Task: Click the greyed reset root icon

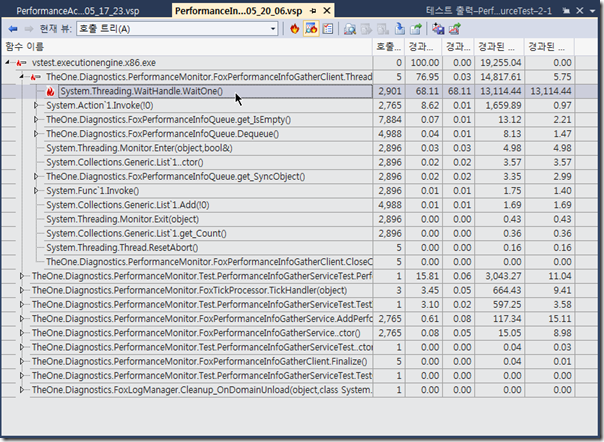Action: point(383,29)
